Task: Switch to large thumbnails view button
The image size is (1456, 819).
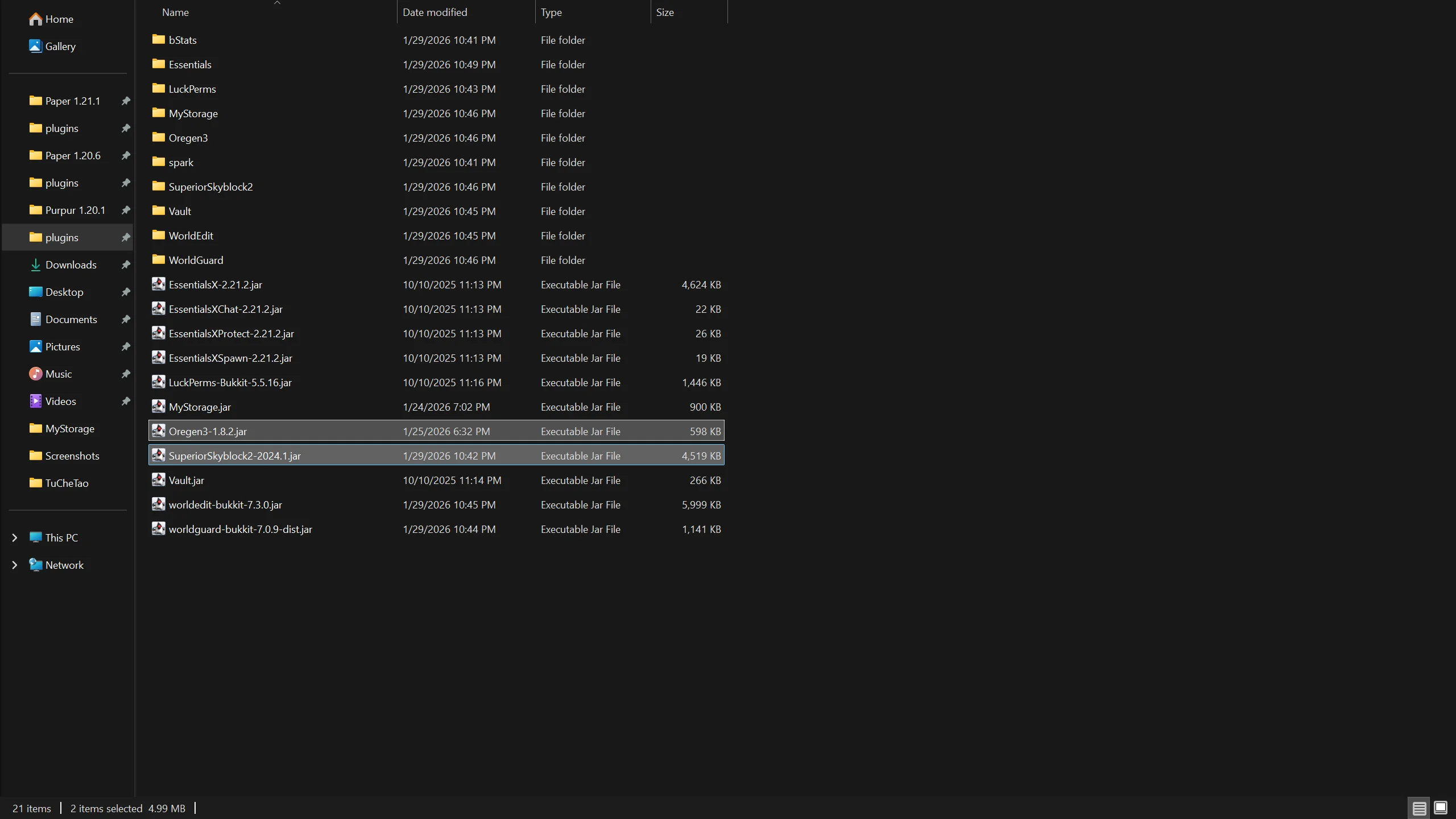Action: [x=1441, y=808]
